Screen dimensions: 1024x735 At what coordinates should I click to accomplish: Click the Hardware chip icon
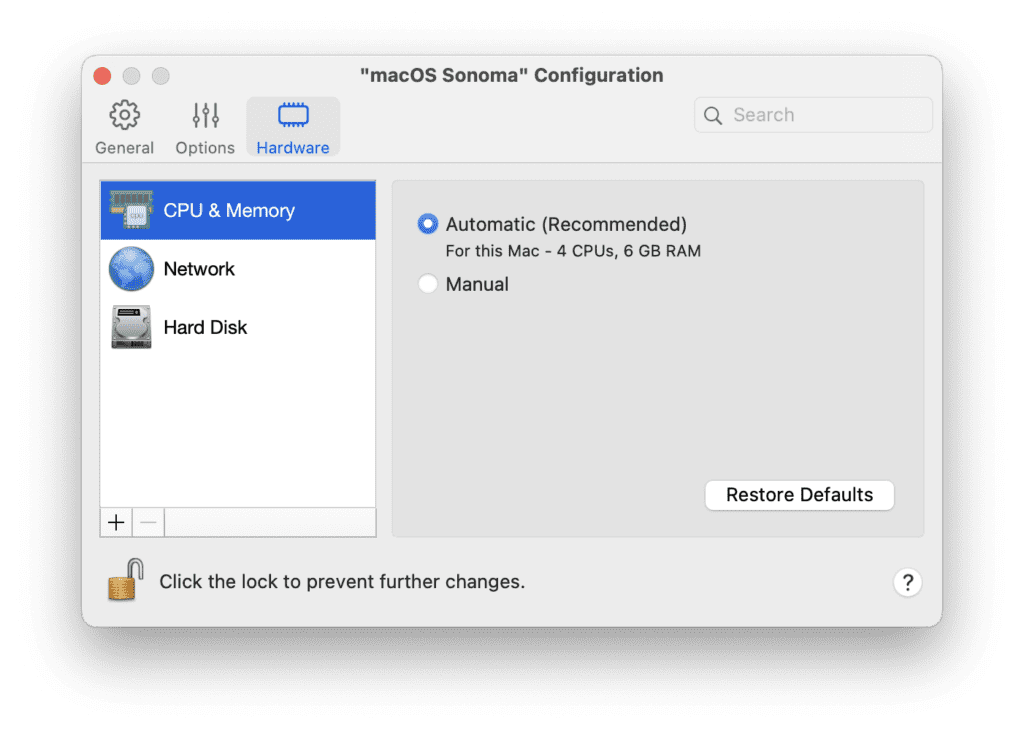[x=292, y=116]
